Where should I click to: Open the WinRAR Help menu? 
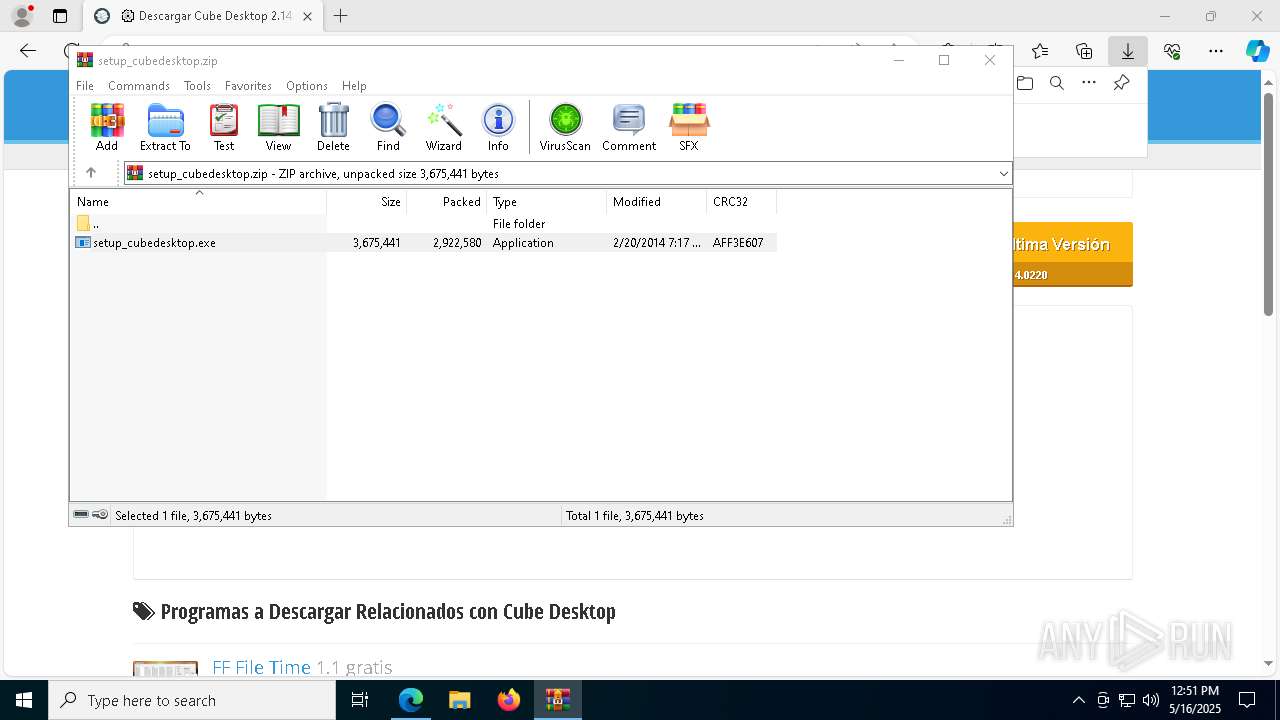pos(354,86)
